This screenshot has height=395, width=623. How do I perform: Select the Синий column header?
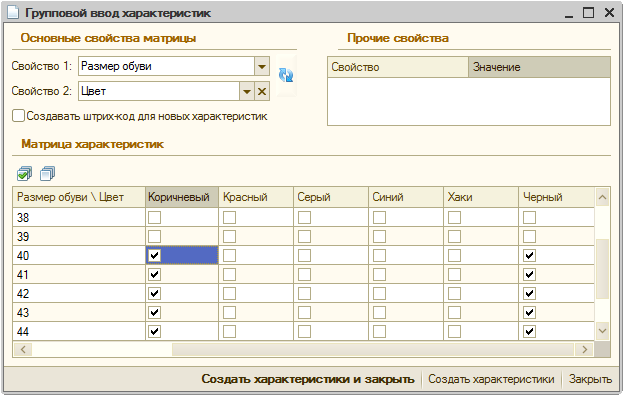(x=406, y=197)
